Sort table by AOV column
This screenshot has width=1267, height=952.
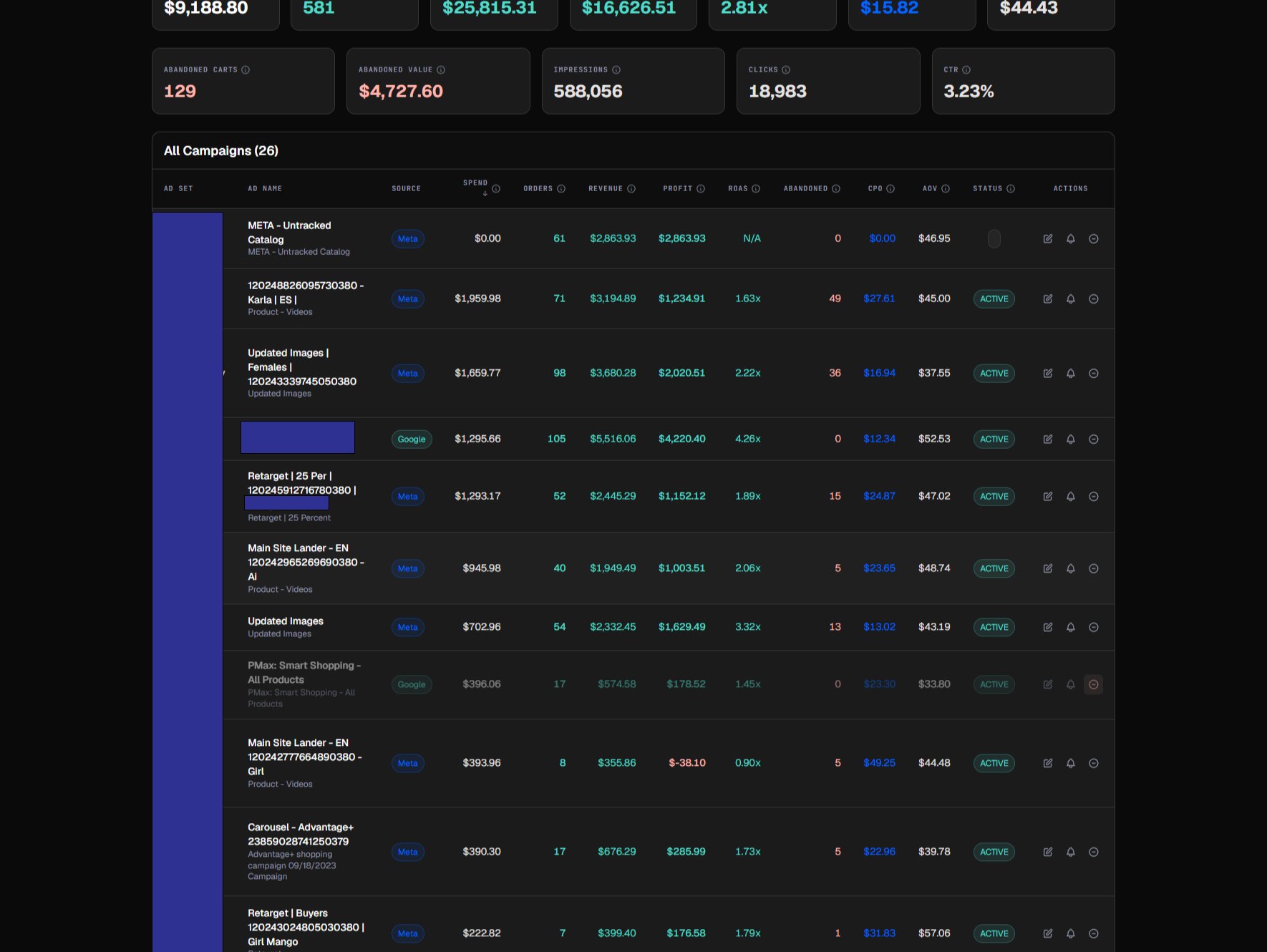[930, 189]
